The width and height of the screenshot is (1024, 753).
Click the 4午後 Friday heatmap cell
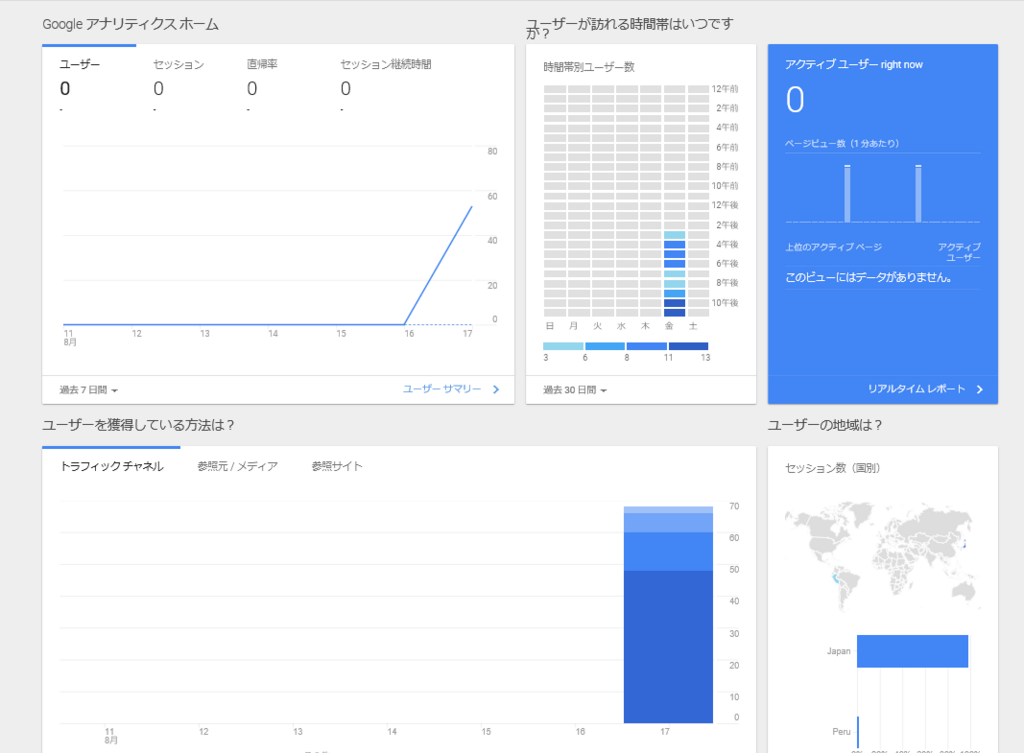coord(675,244)
